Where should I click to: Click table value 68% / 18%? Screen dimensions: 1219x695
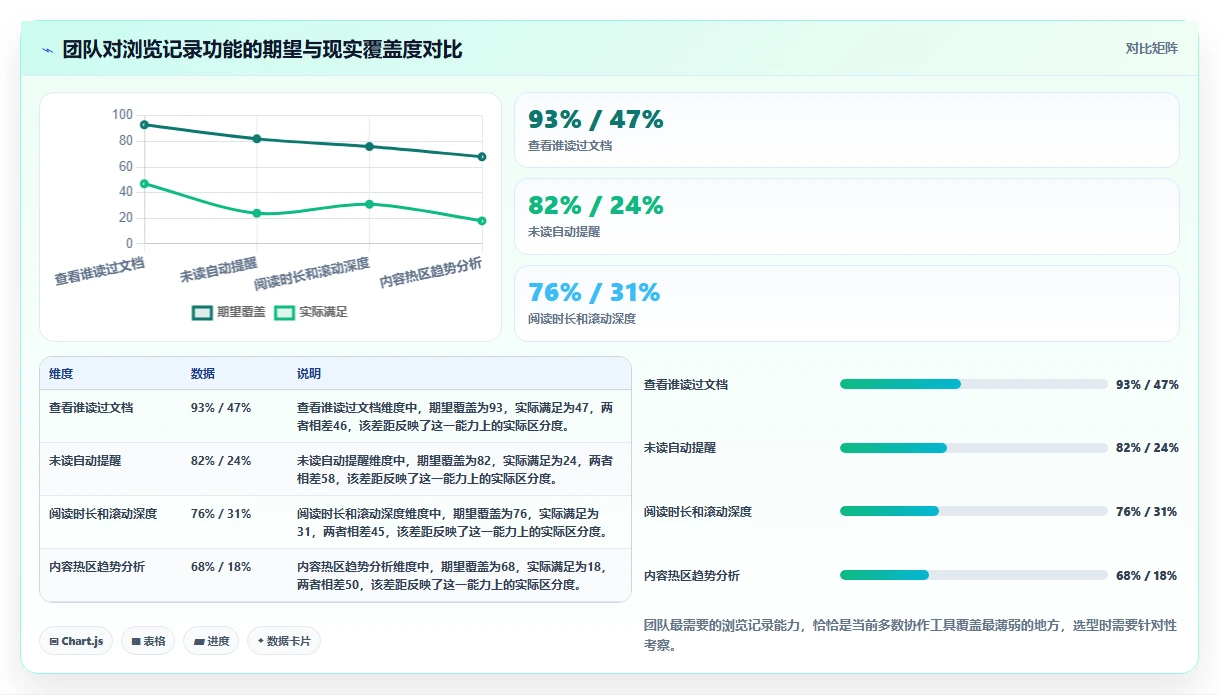point(221,567)
